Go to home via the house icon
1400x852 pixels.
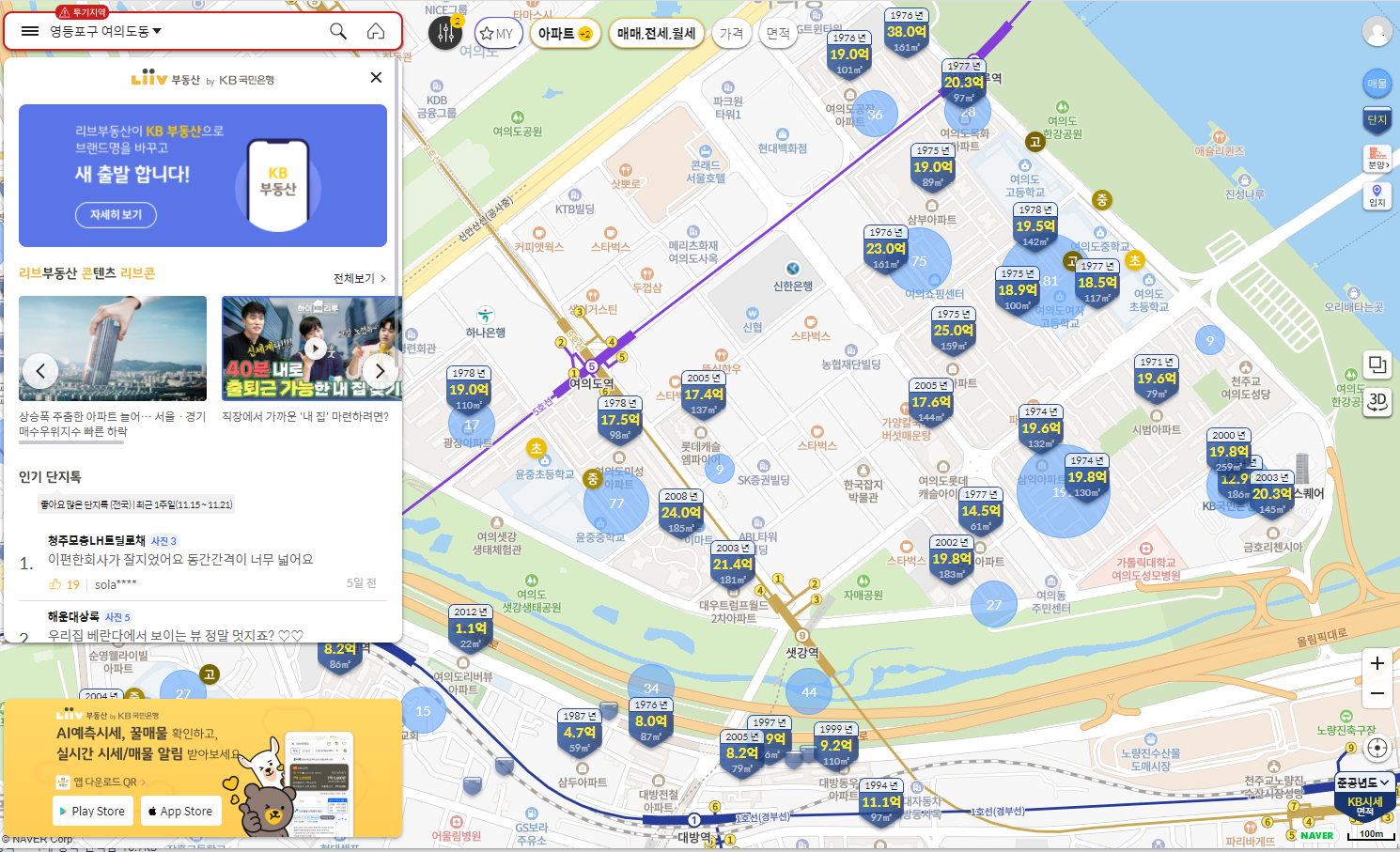click(x=376, y=31)
